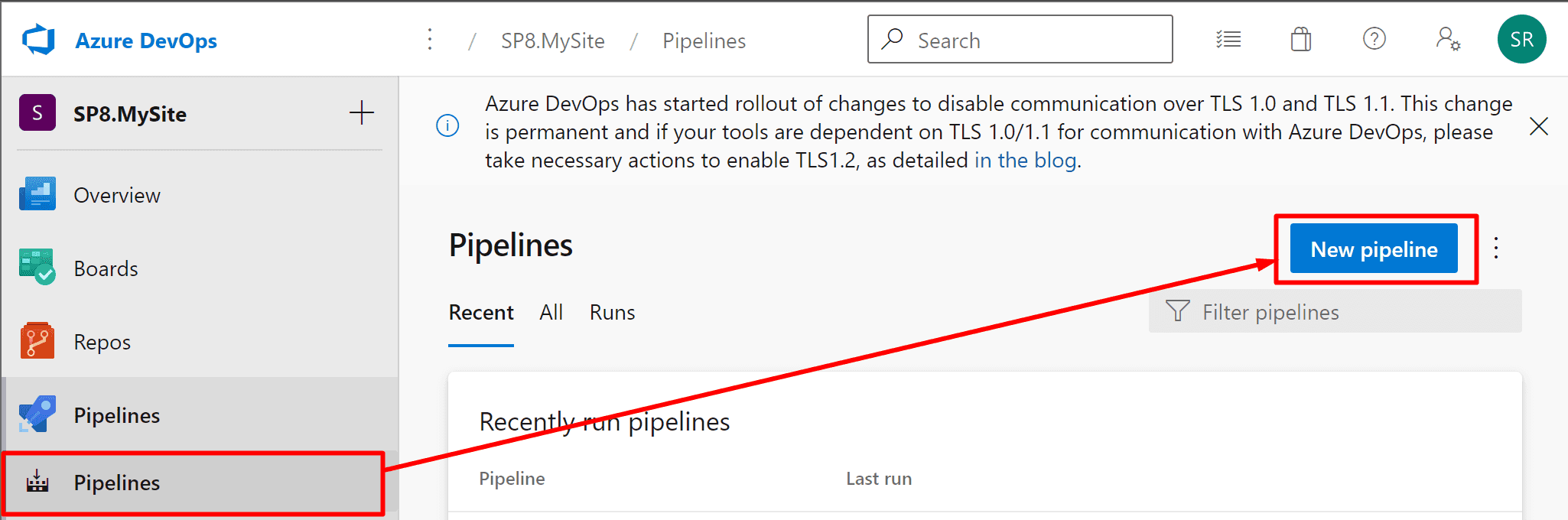Screen dimensions: 1568x520
Task: Switch to the All tab
Action: [x=551, y=313]
